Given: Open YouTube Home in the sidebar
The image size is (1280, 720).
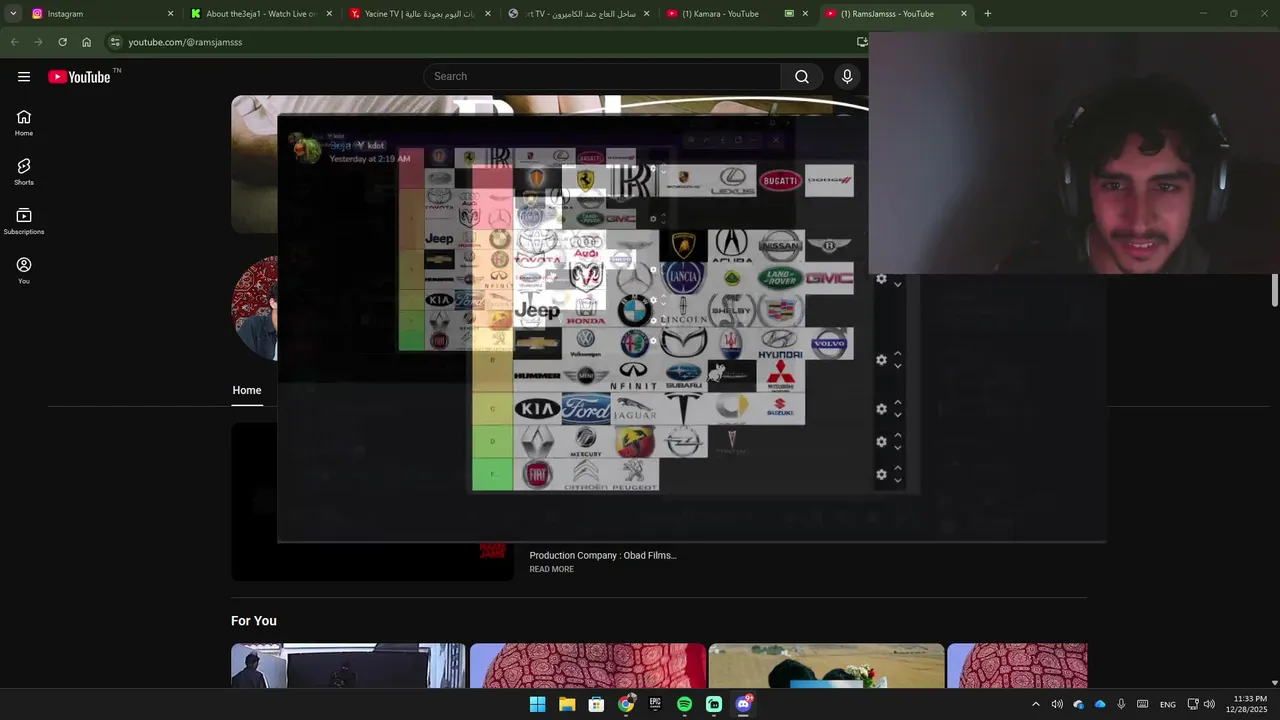Looking at the screenshot, I should 24,123.
